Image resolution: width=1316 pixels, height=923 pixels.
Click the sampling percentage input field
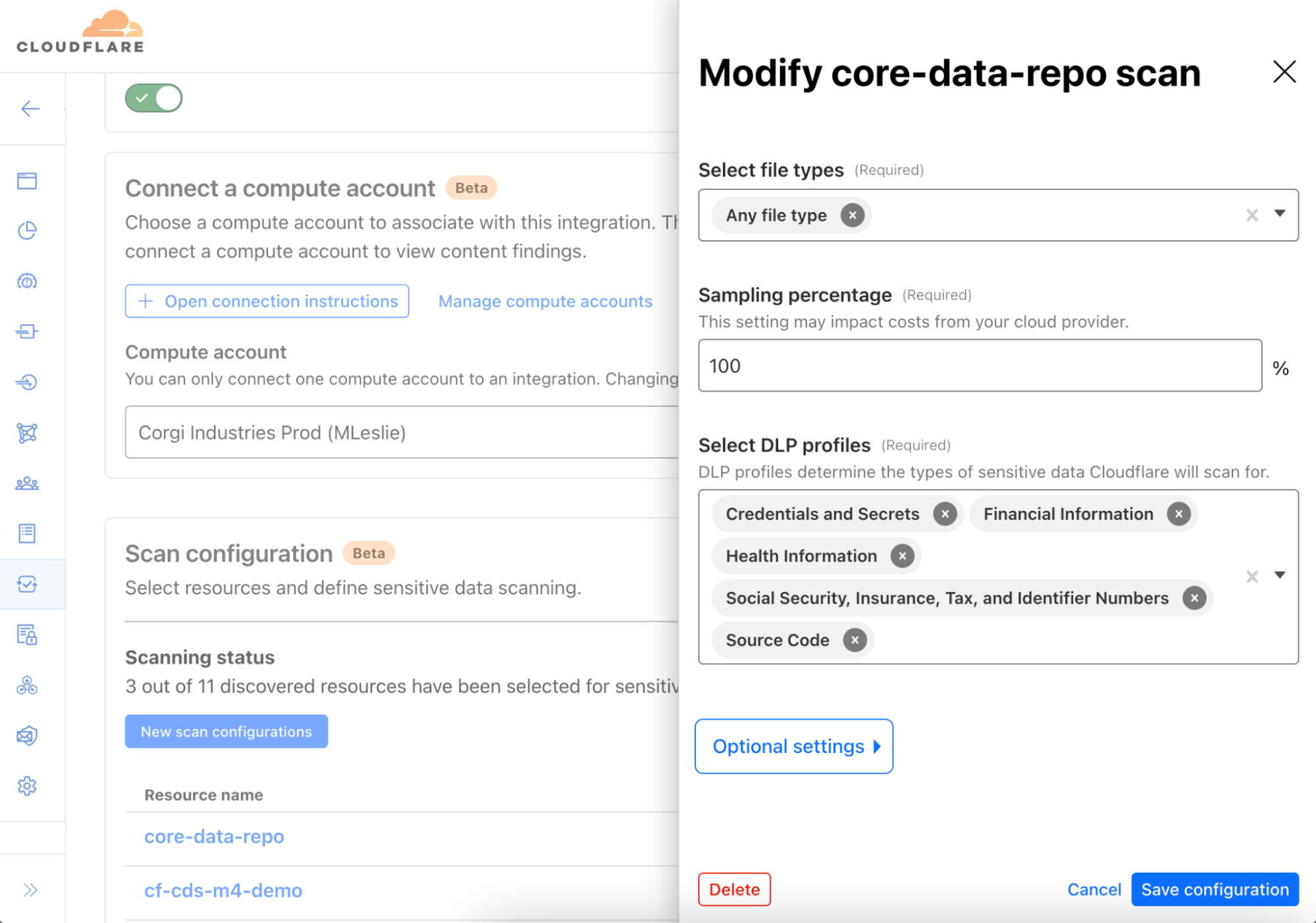[980, 365]
